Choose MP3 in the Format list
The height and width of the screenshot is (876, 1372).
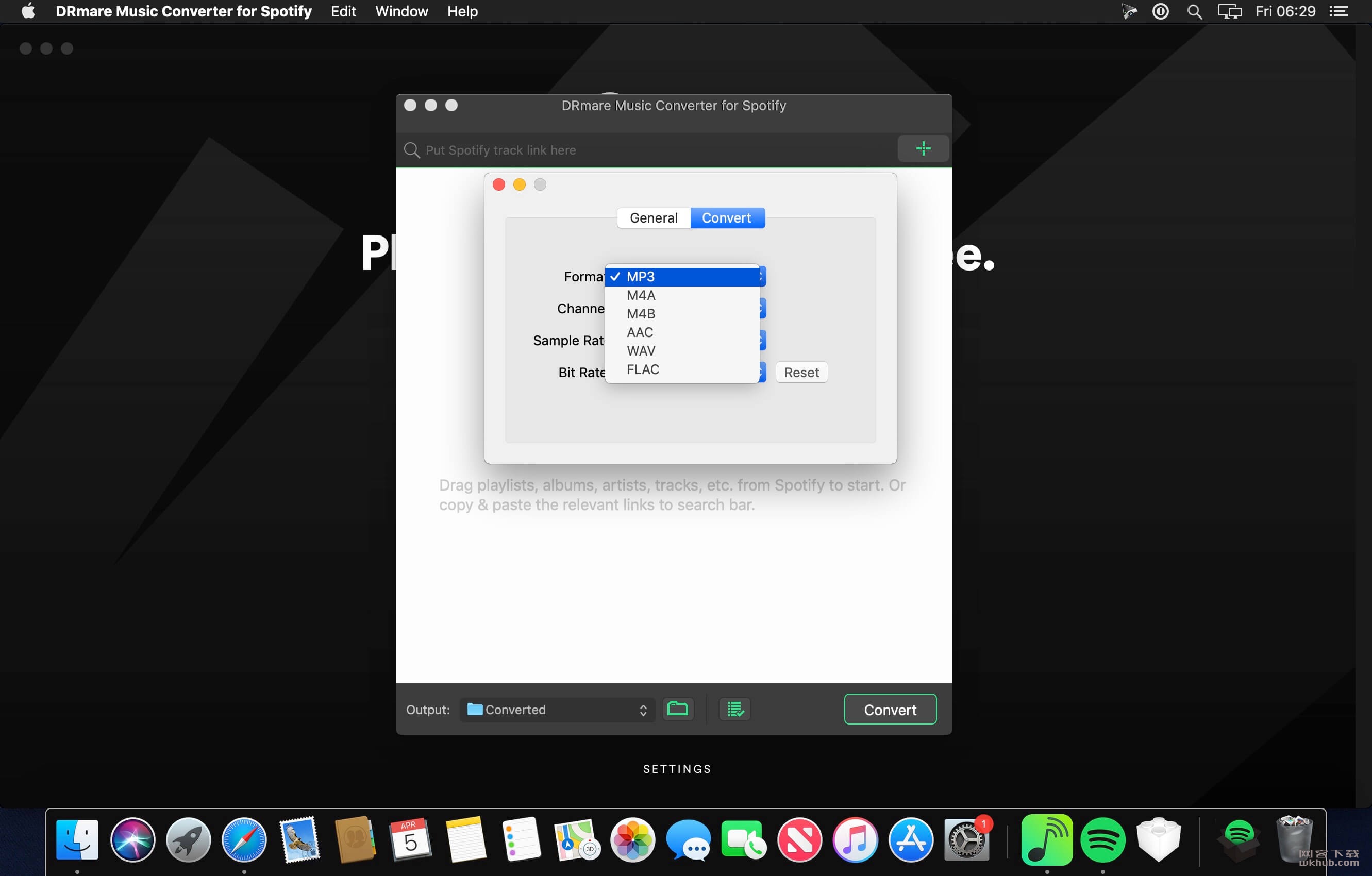(682, 277)
